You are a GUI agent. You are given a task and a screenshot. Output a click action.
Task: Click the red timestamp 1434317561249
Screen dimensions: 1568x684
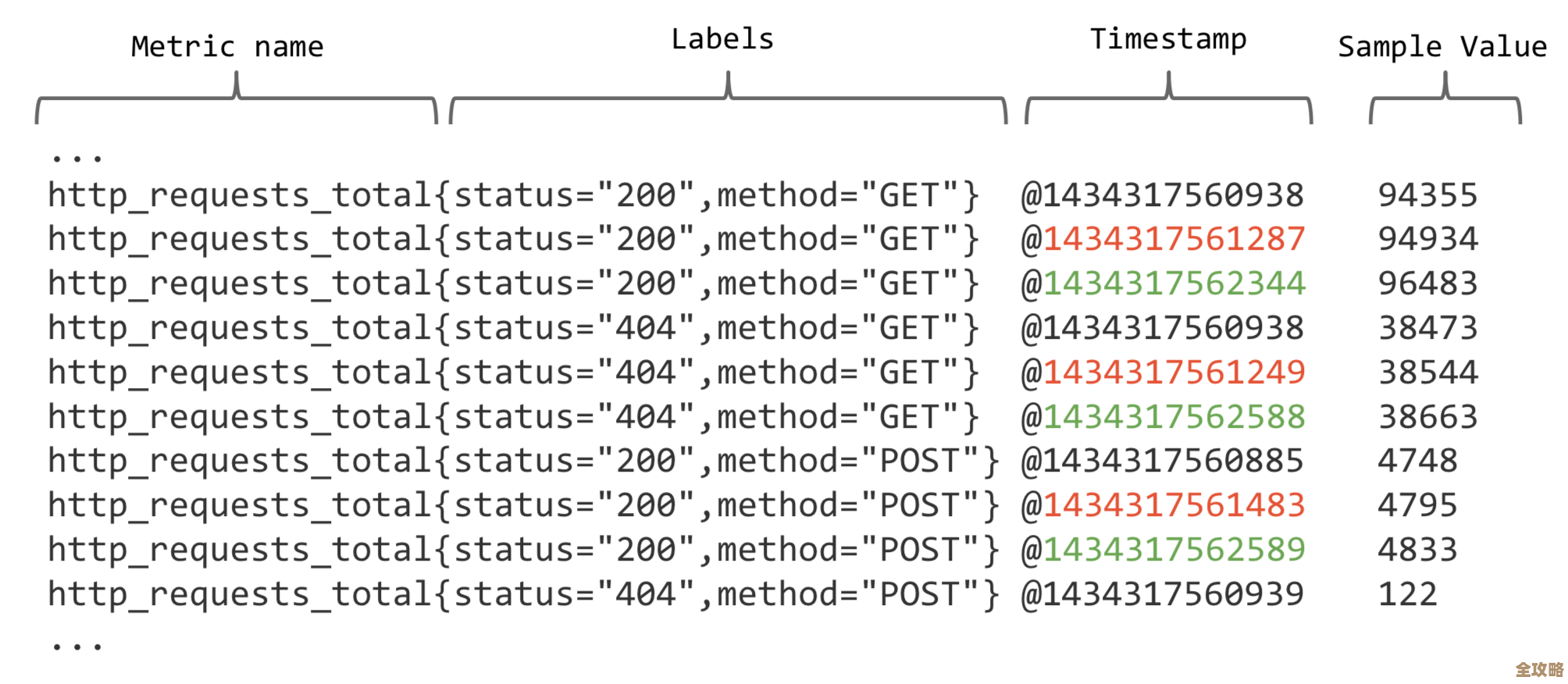pos(1174,372)
